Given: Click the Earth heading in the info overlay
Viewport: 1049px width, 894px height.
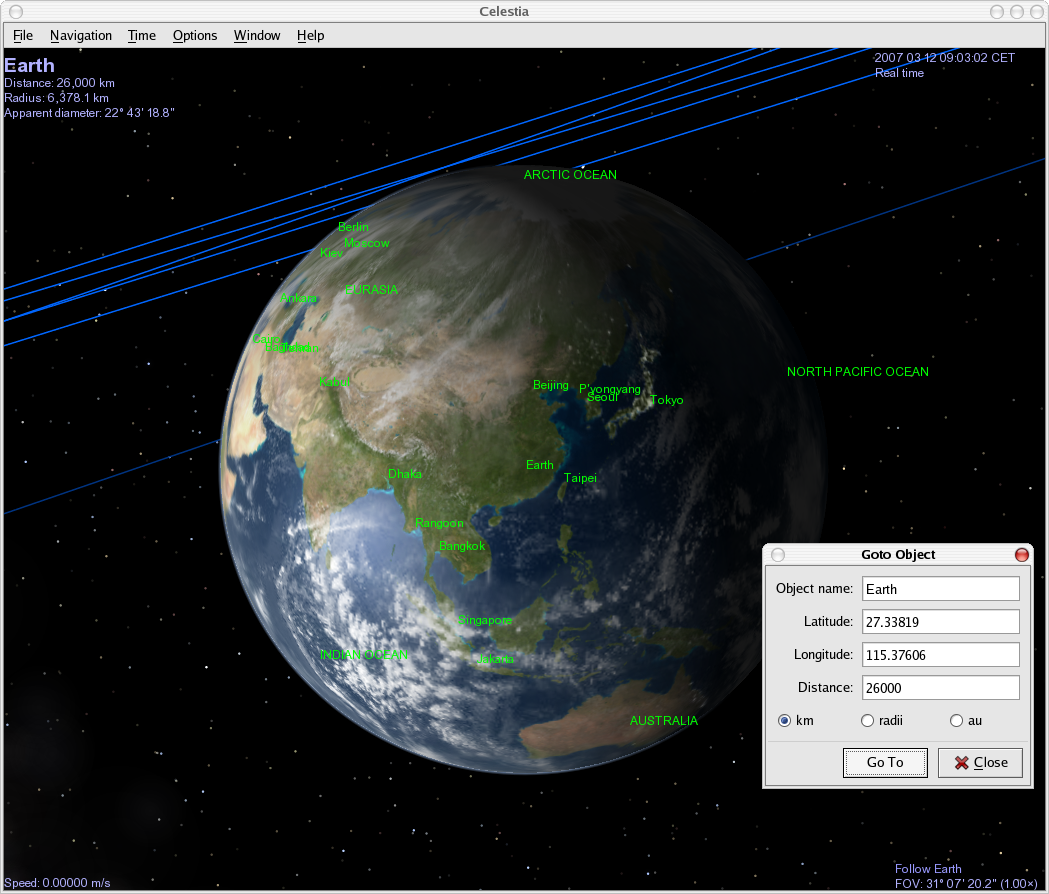Looking at the screenshot, I should pos(29,65).
